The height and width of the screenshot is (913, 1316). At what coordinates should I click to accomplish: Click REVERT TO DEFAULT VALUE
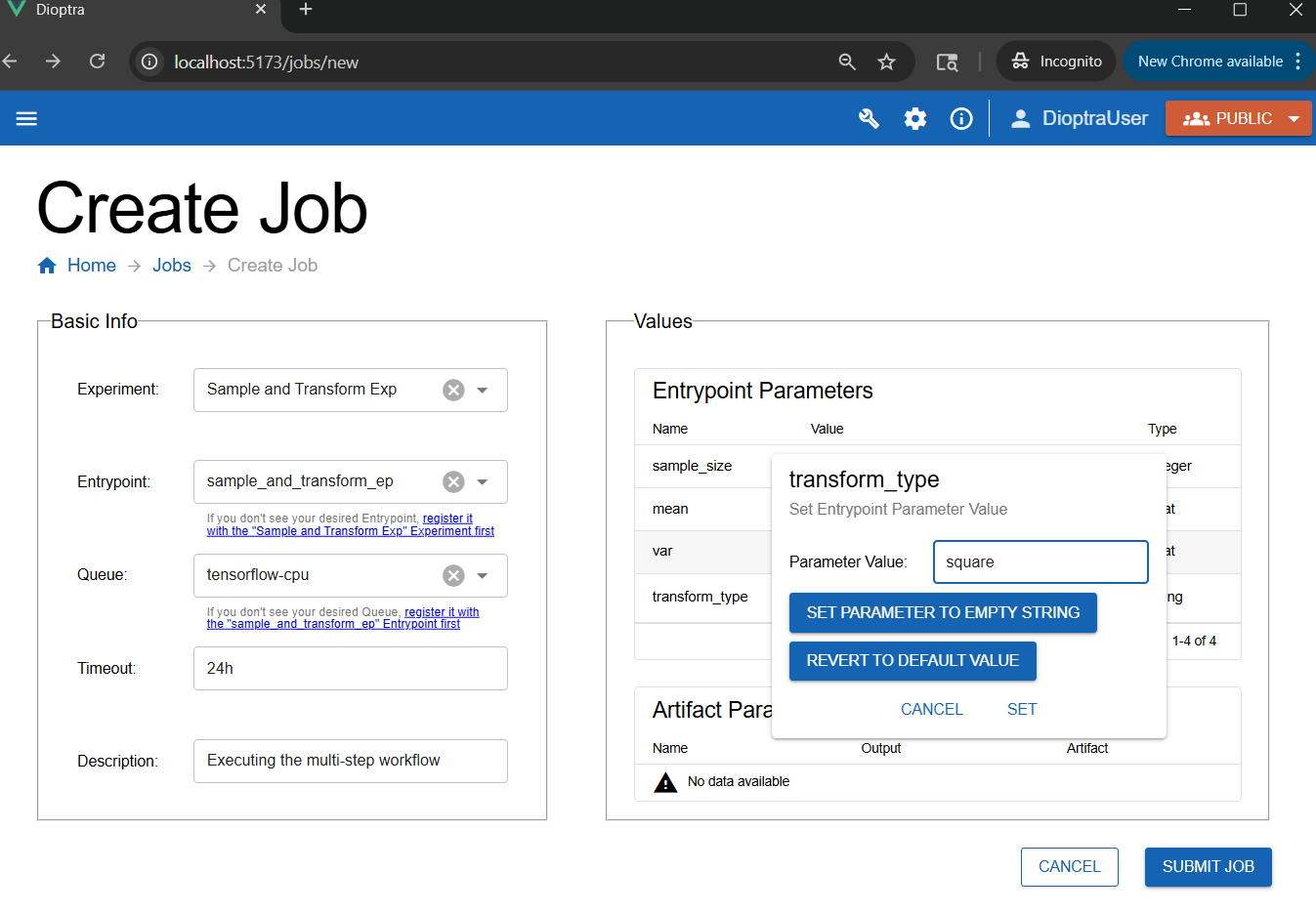pyautogui.click(x=913, y=661)
